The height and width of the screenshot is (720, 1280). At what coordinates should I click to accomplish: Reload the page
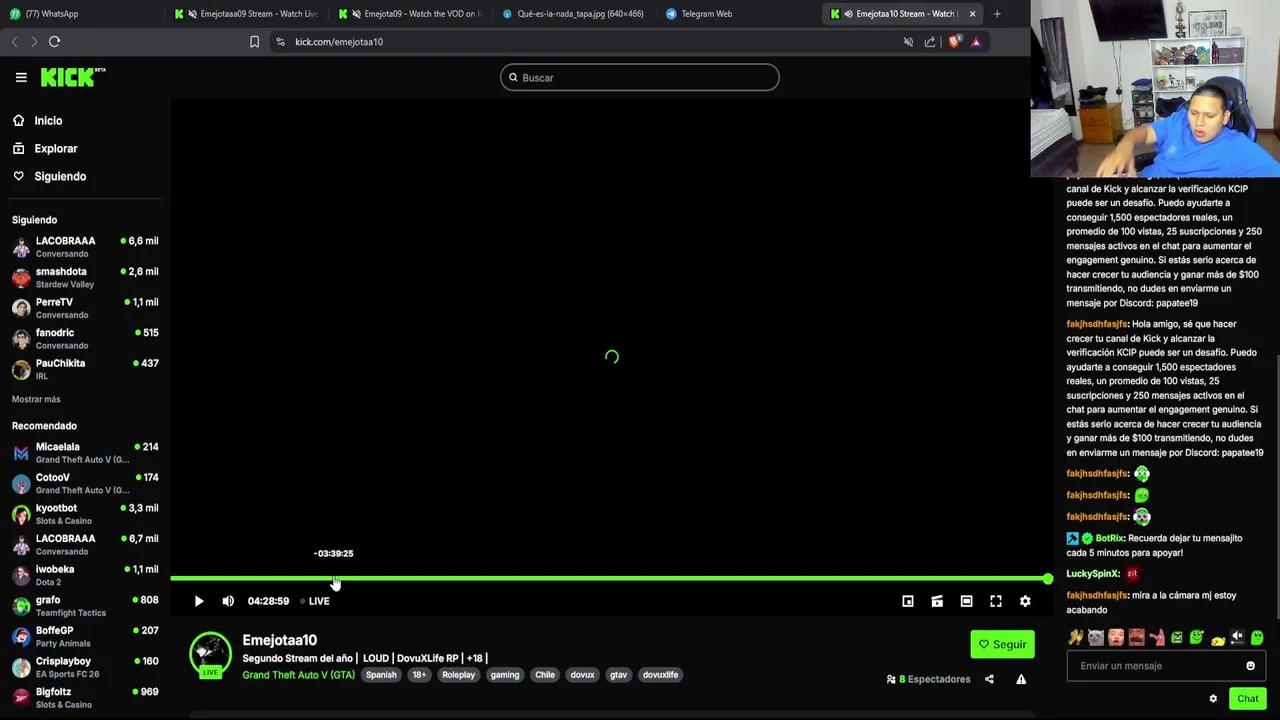tap(55, 42)
